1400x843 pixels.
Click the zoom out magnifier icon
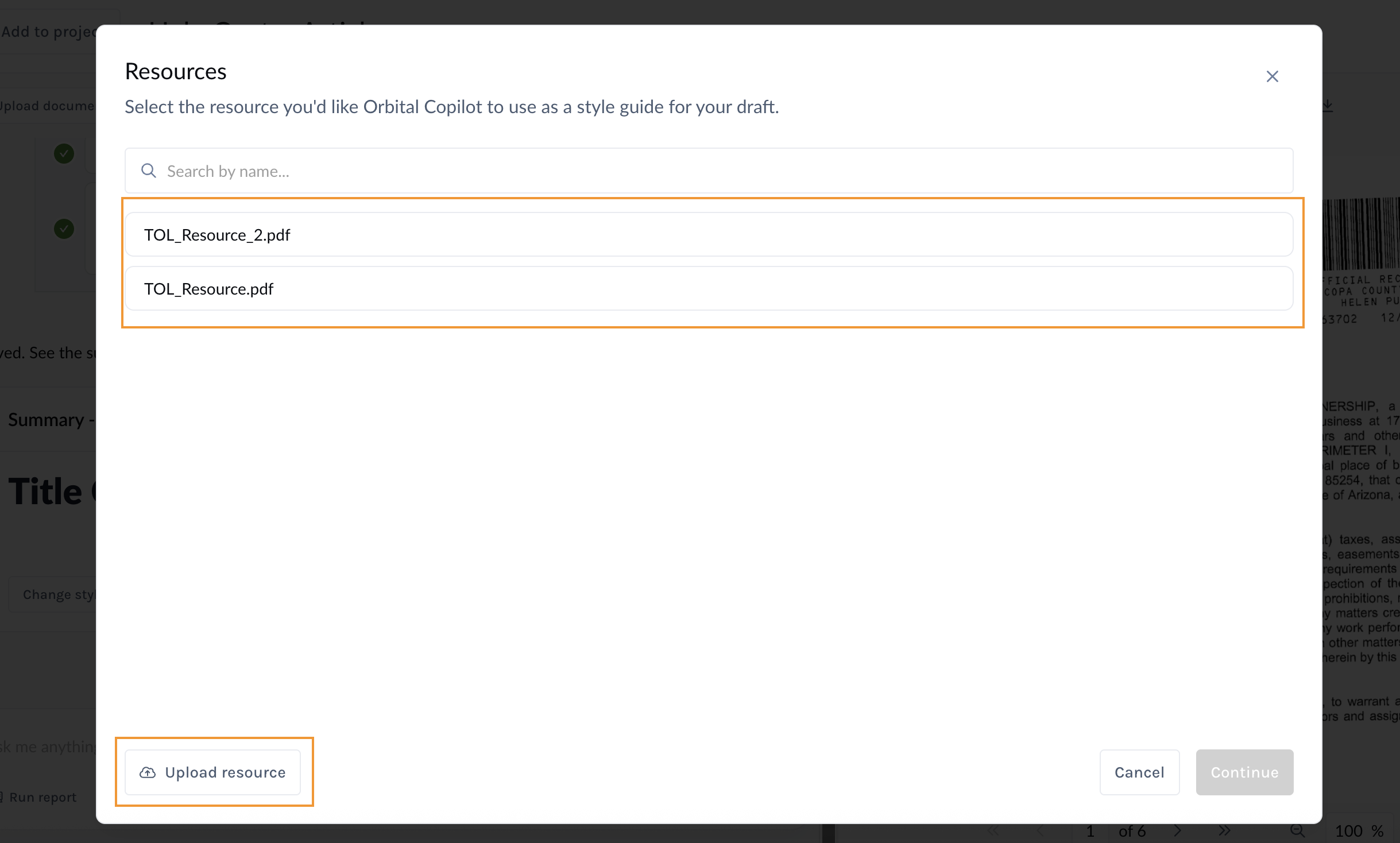pyautogui.click(x=1297, y=831)
